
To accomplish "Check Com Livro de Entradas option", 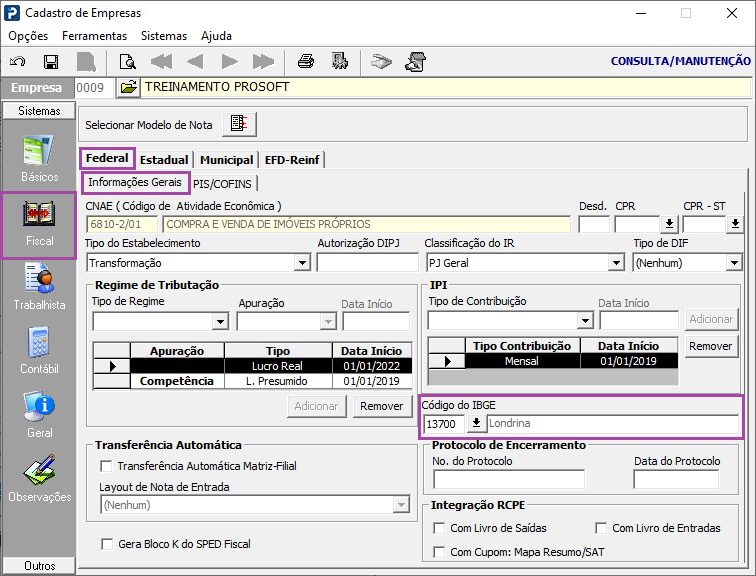I will click(601, 528).
